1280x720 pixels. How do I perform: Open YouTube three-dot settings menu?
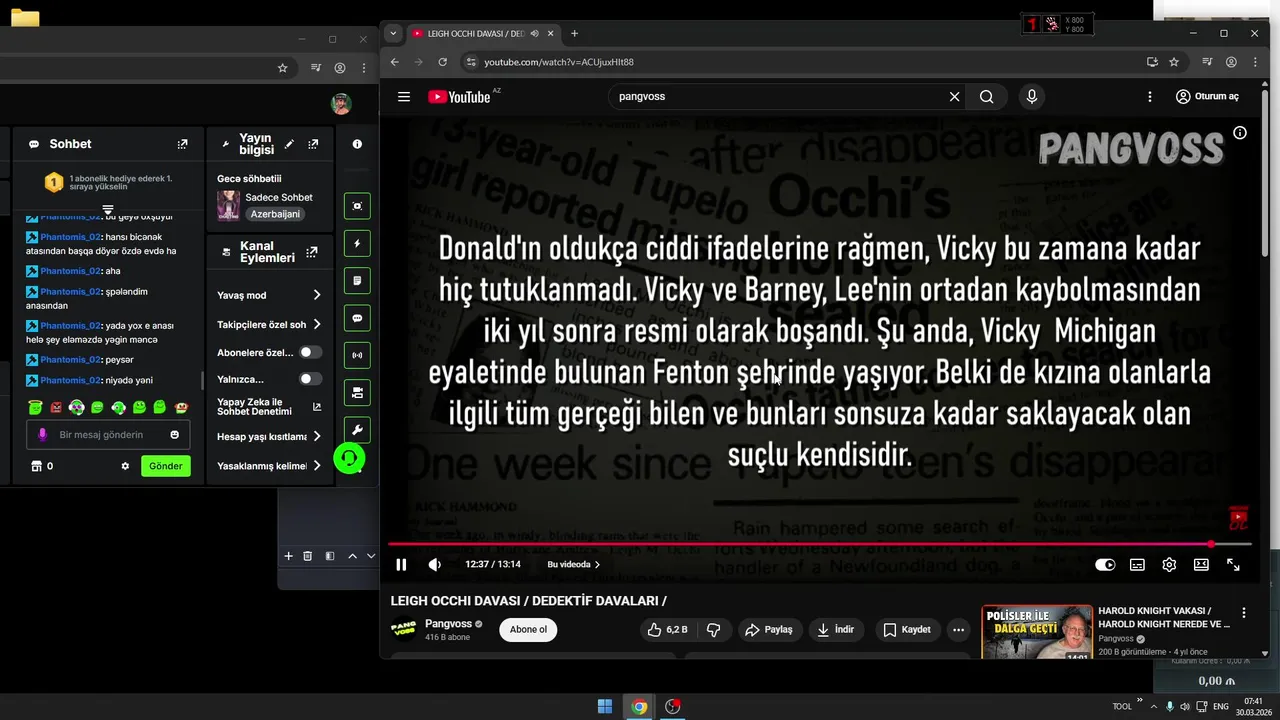coord(1150,97)
